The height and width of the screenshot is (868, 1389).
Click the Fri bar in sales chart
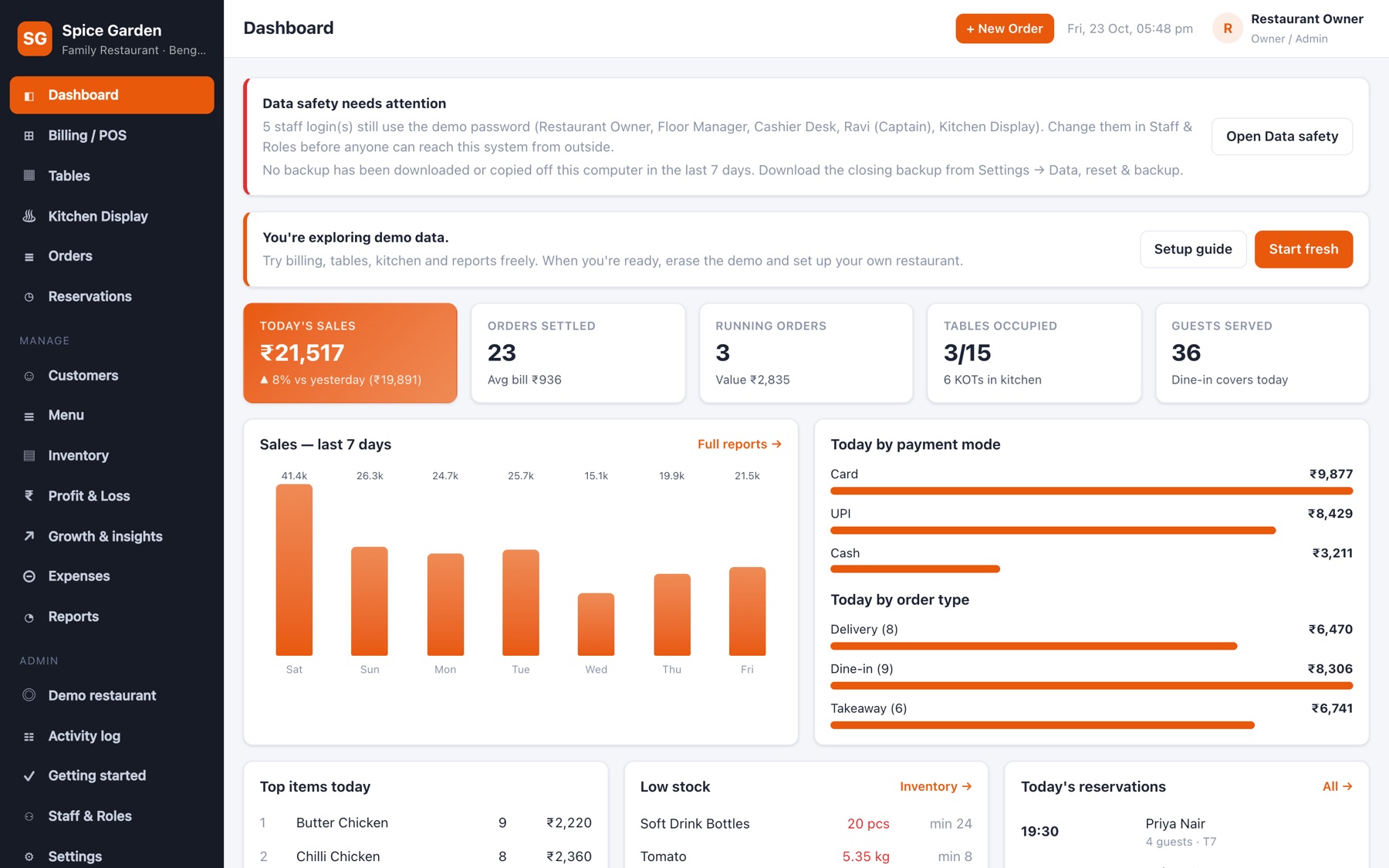747,611
